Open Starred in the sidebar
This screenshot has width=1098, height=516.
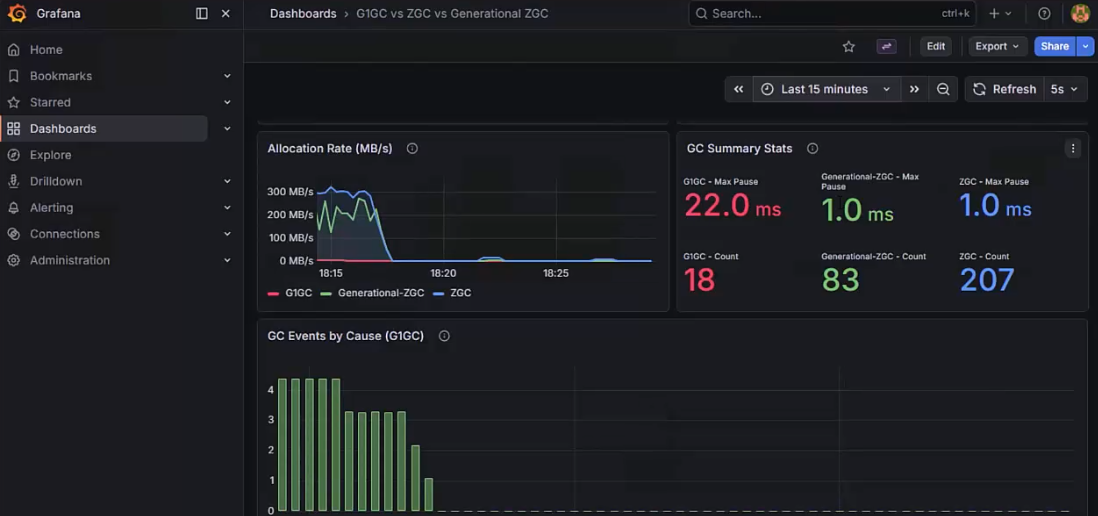tap(50, 102)
